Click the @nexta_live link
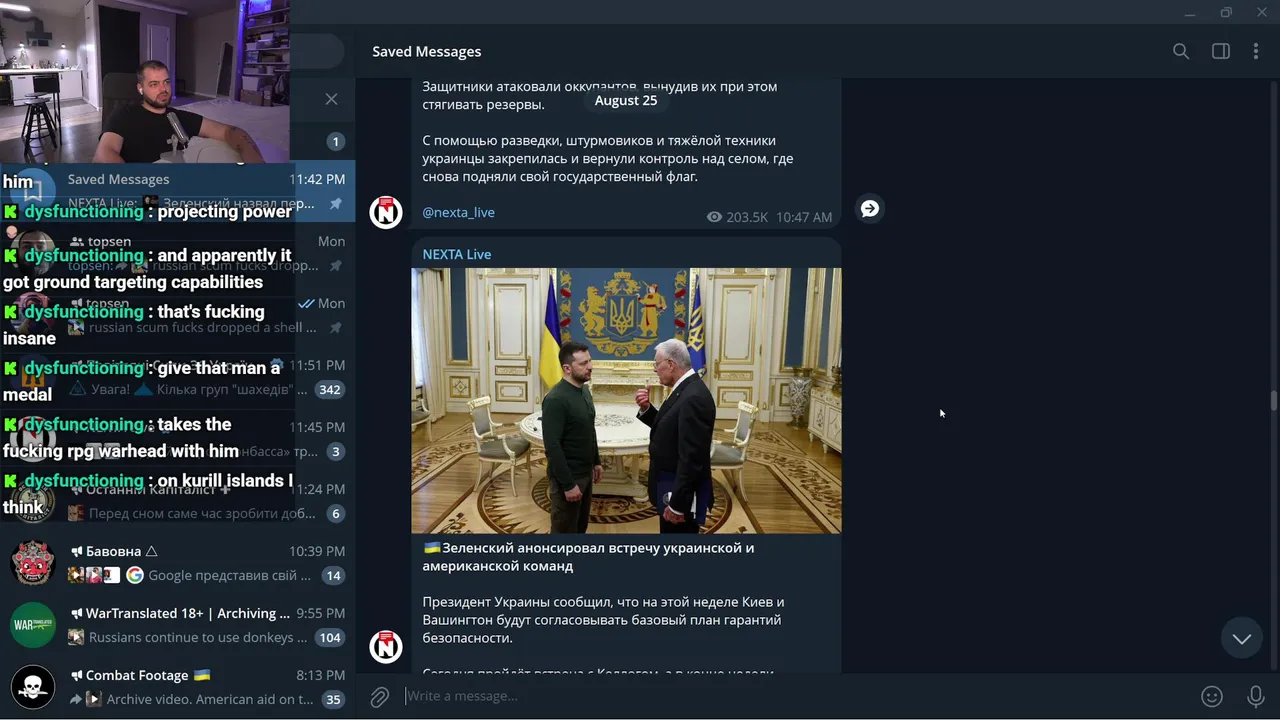1280x720 pixels. (x=458, y=212)
